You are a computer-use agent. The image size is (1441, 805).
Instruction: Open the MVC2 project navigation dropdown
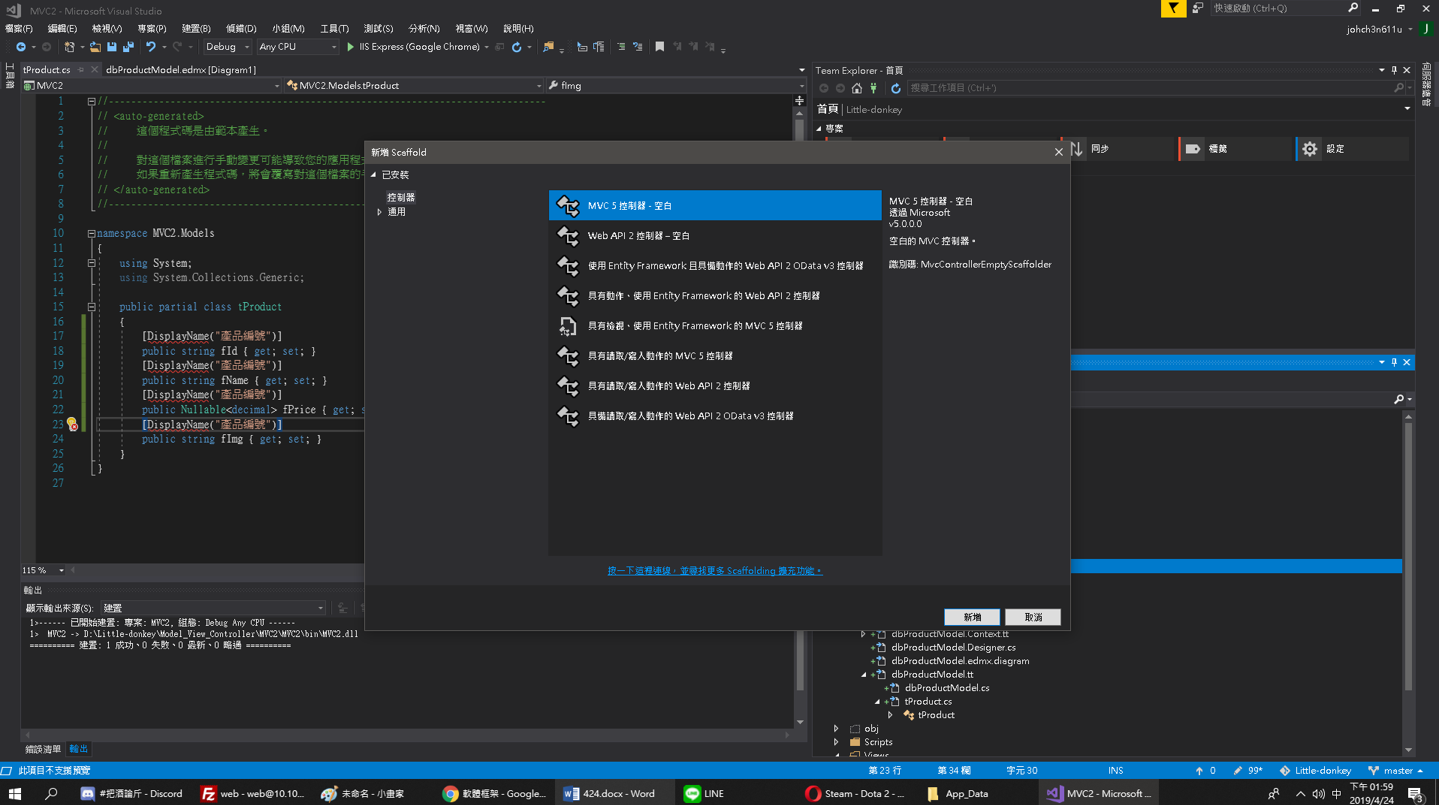[x=152, y=86]
